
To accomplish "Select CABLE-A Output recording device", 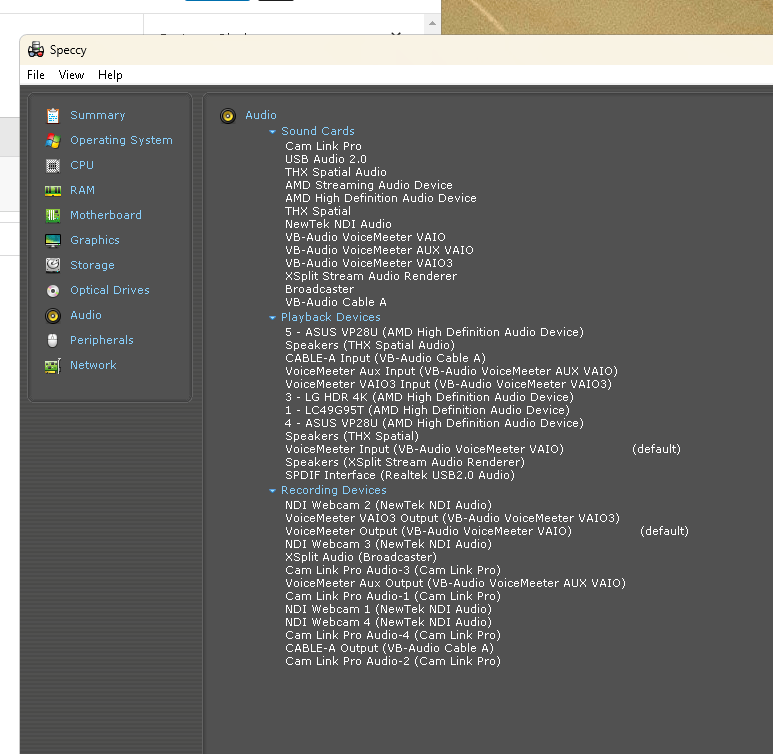I will point(389,648).
